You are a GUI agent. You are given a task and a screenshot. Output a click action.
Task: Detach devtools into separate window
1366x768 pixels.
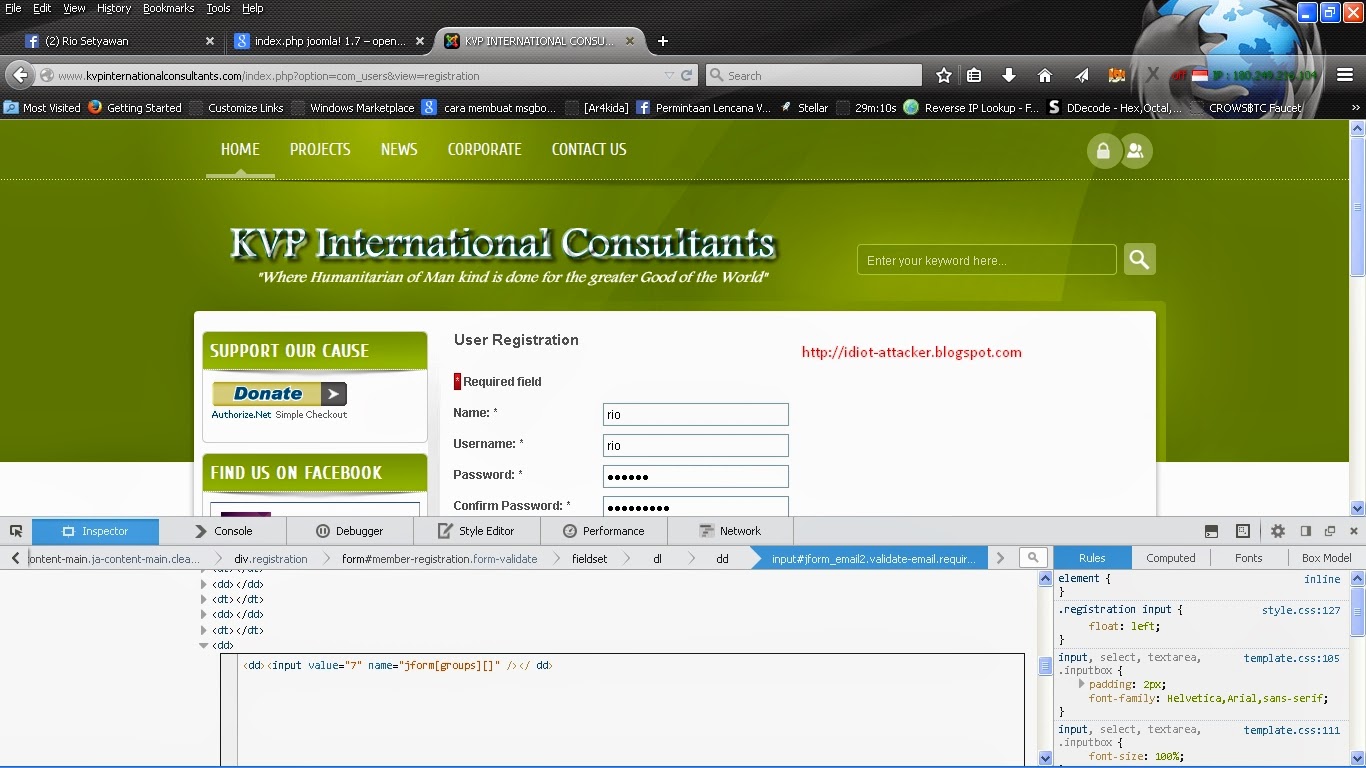coord(1330,531)
